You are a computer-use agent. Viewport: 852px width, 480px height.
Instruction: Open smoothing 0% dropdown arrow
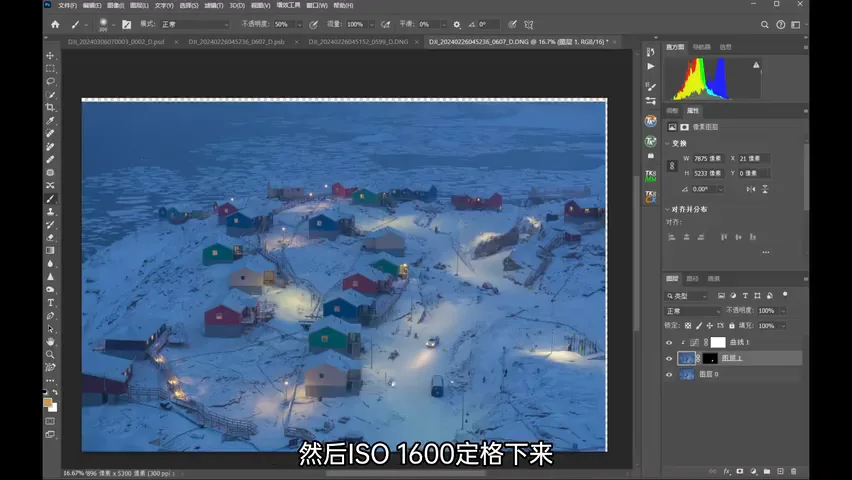444,24
